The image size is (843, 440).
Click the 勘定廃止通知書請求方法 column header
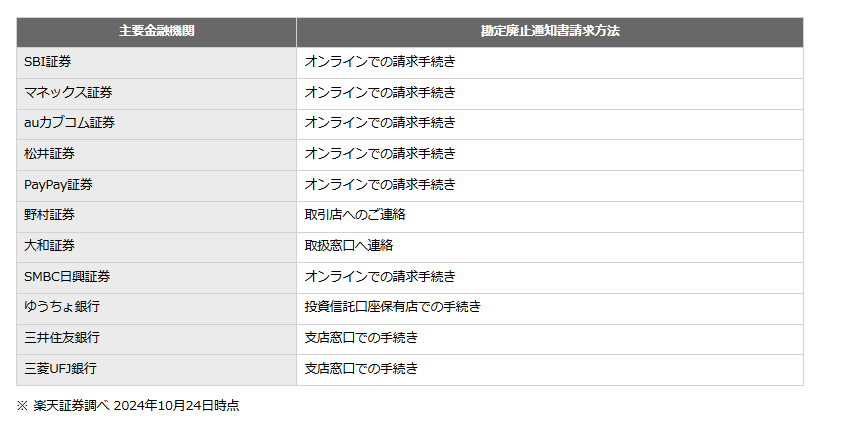[x=550, y=32]
